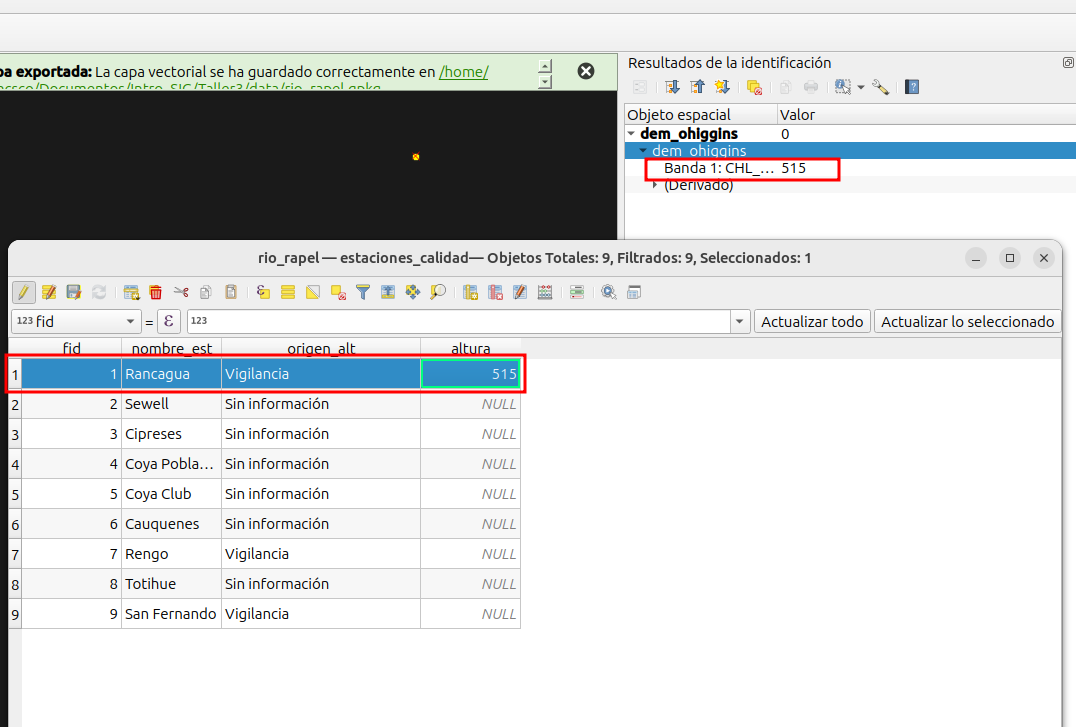
Task: Open select features by expression tool
Action: (264, 292)
